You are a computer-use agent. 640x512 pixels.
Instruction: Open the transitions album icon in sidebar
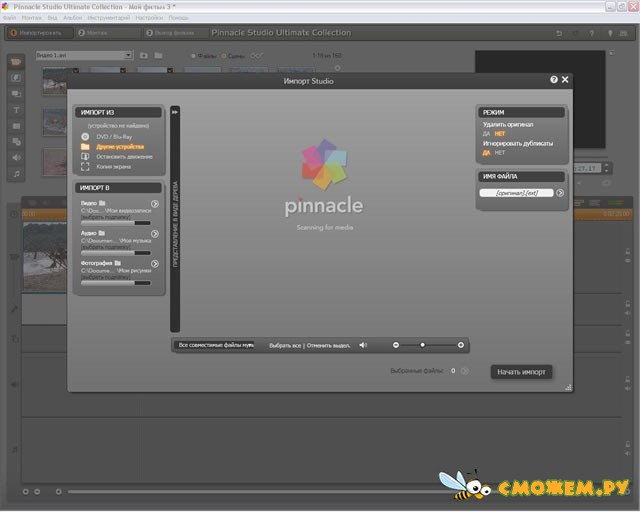[x=16, y=78]
